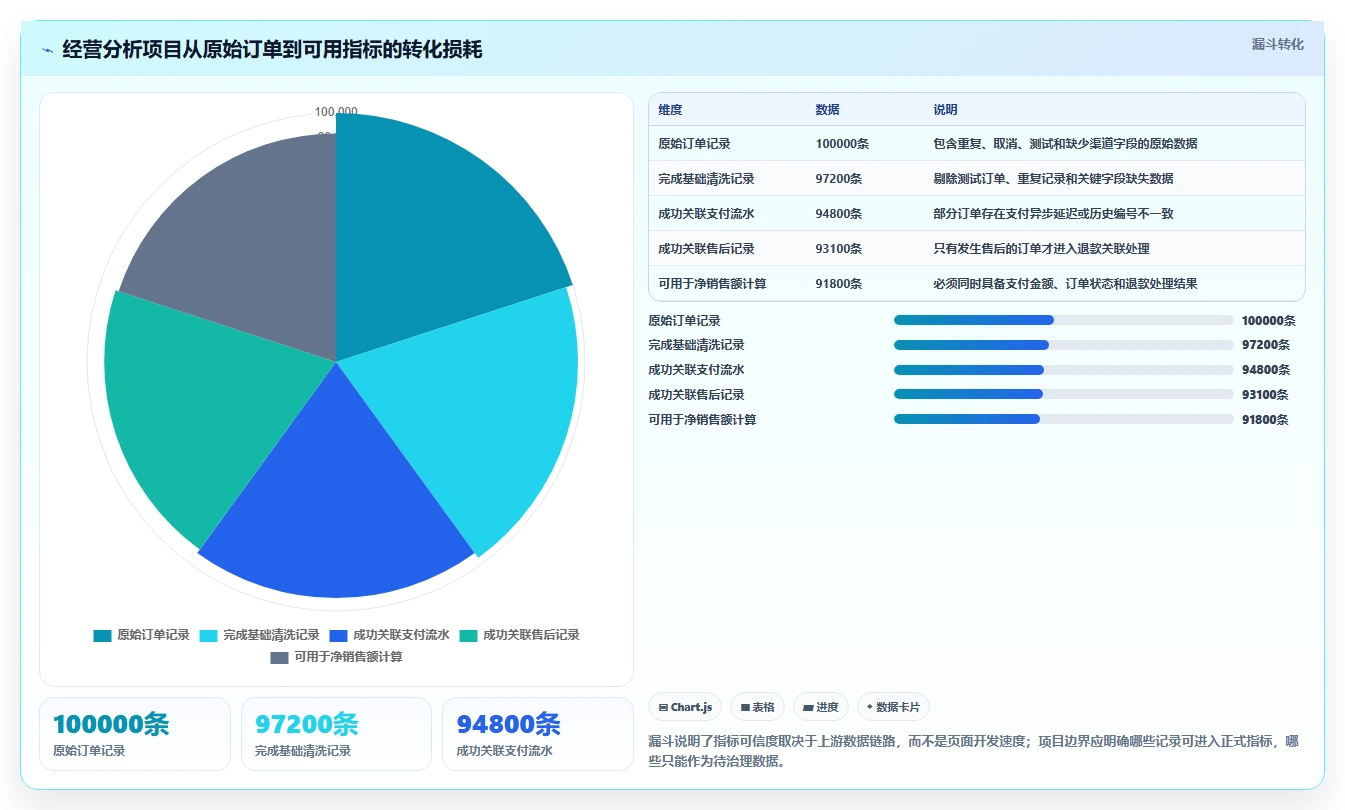
Task: Click the 91800条 value beside progress bar
Action: coord(1266,420)
